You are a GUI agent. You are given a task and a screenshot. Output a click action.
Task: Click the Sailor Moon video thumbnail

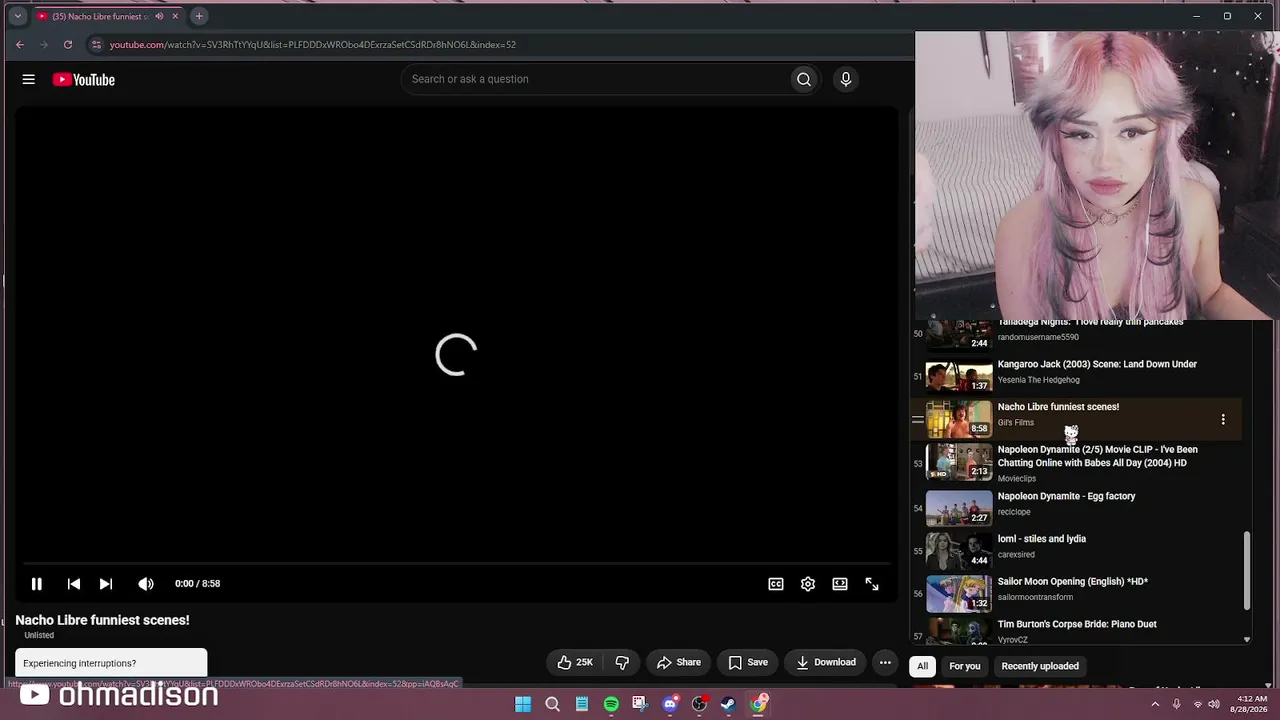coord(959,594)
